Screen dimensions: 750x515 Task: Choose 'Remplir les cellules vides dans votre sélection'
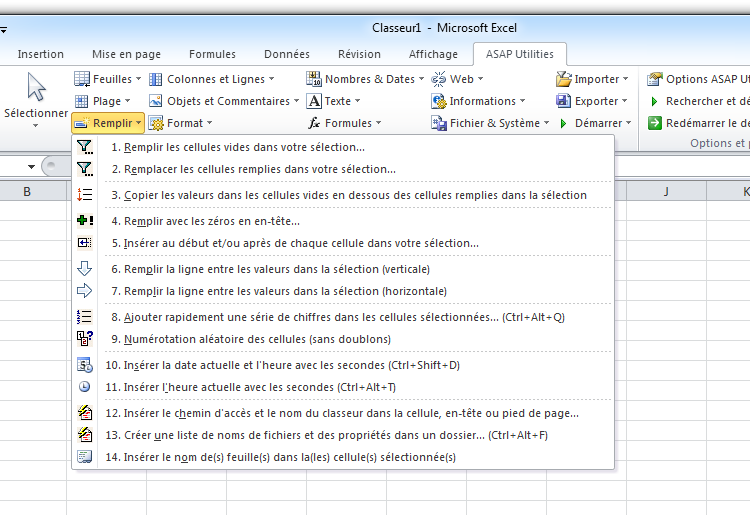343,147
